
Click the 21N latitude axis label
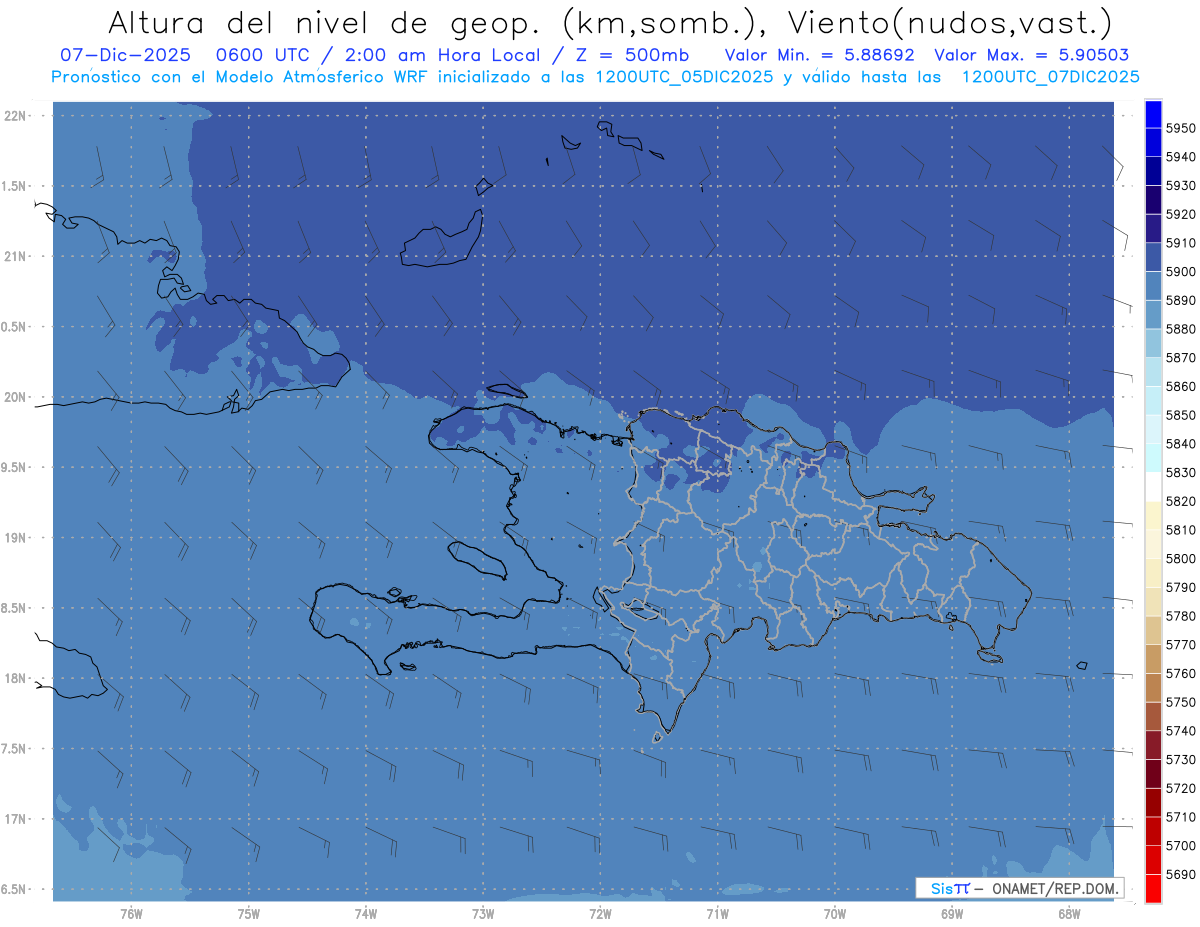click(16, 257)
